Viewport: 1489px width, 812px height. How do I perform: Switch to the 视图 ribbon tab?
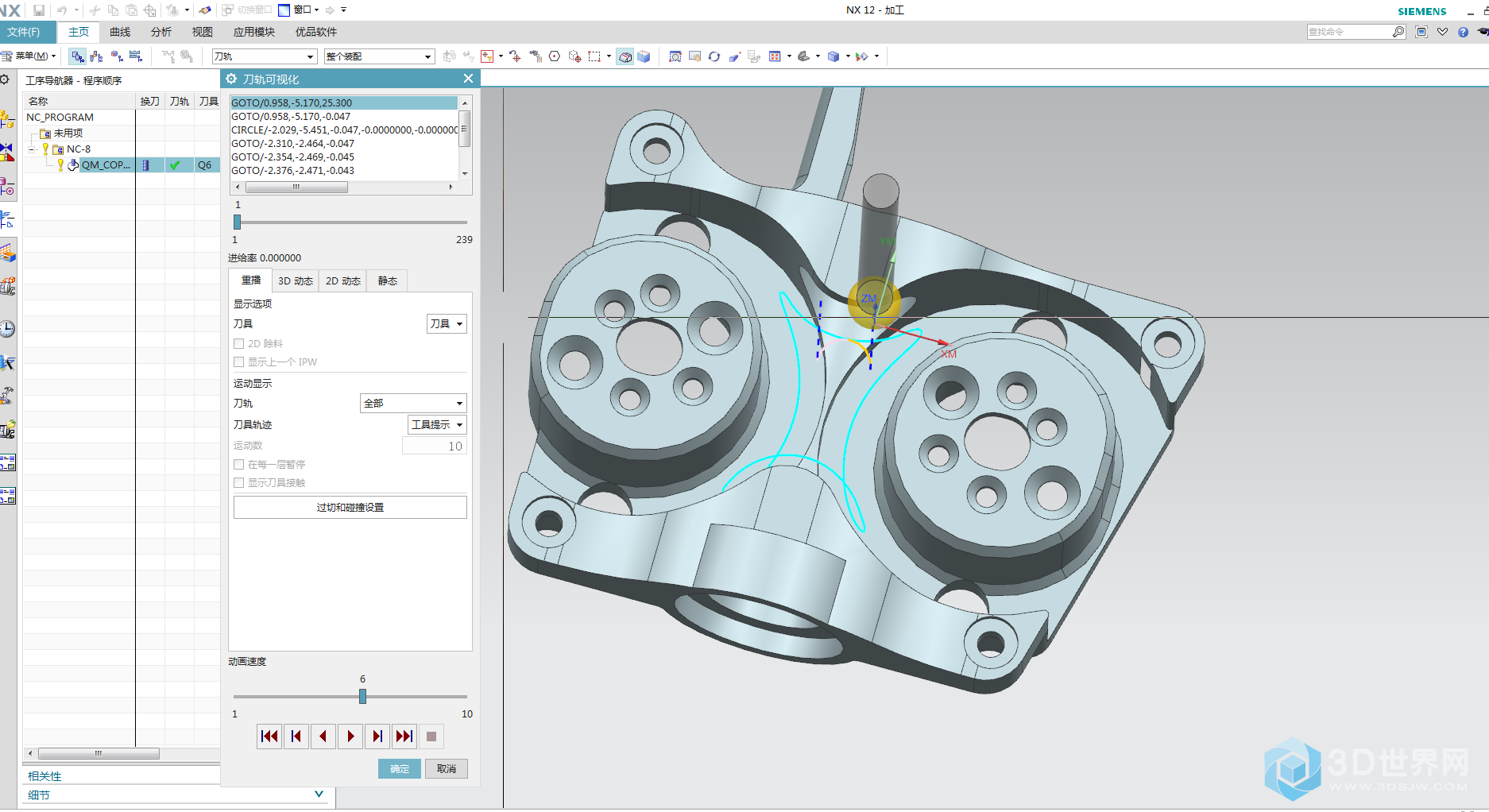tap(203, 32)
